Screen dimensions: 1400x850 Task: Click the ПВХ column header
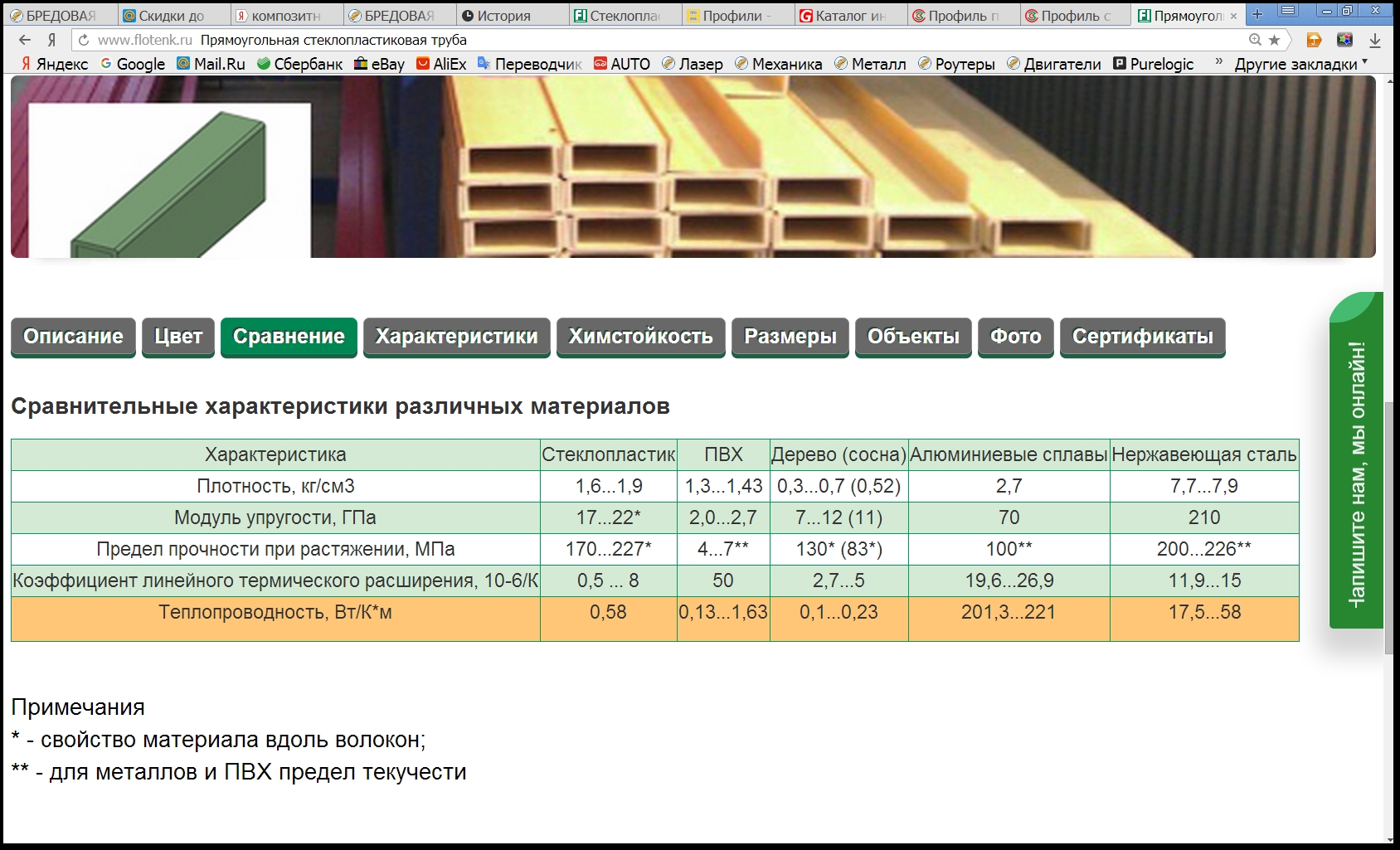[723, 454]
